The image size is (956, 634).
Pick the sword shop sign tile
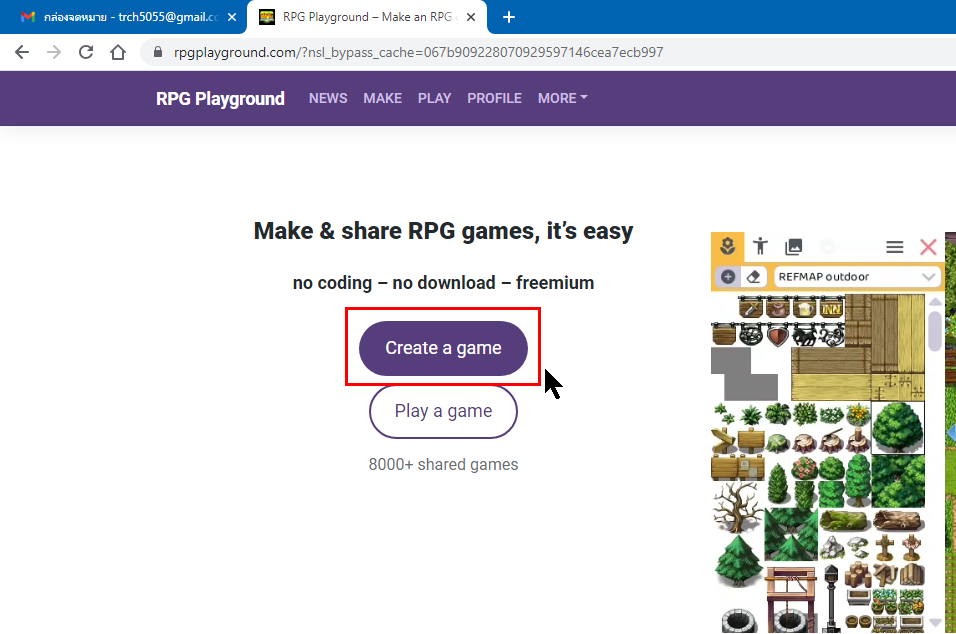tap(751, 307)
